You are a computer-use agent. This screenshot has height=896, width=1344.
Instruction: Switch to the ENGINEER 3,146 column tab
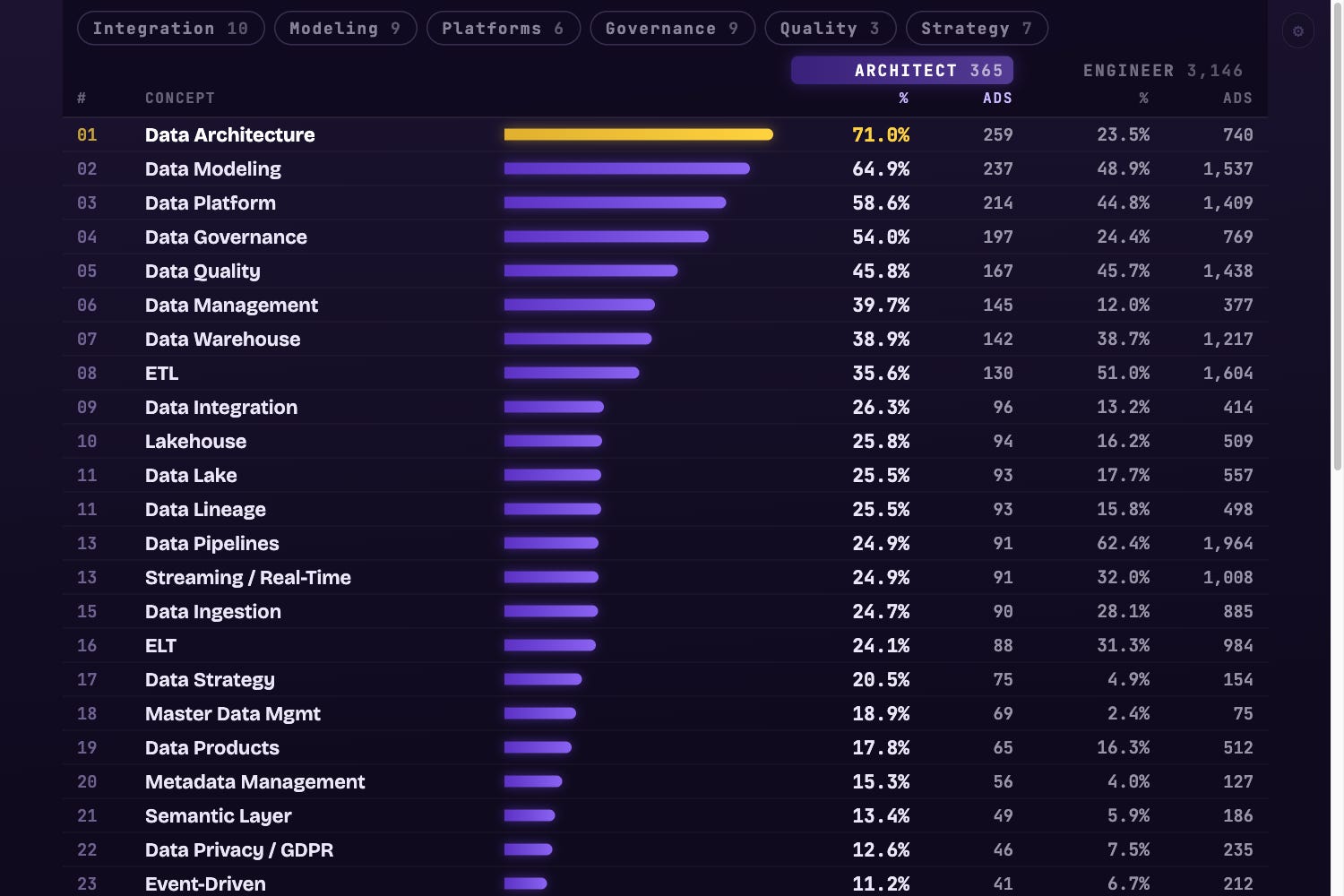(1162, 70)
